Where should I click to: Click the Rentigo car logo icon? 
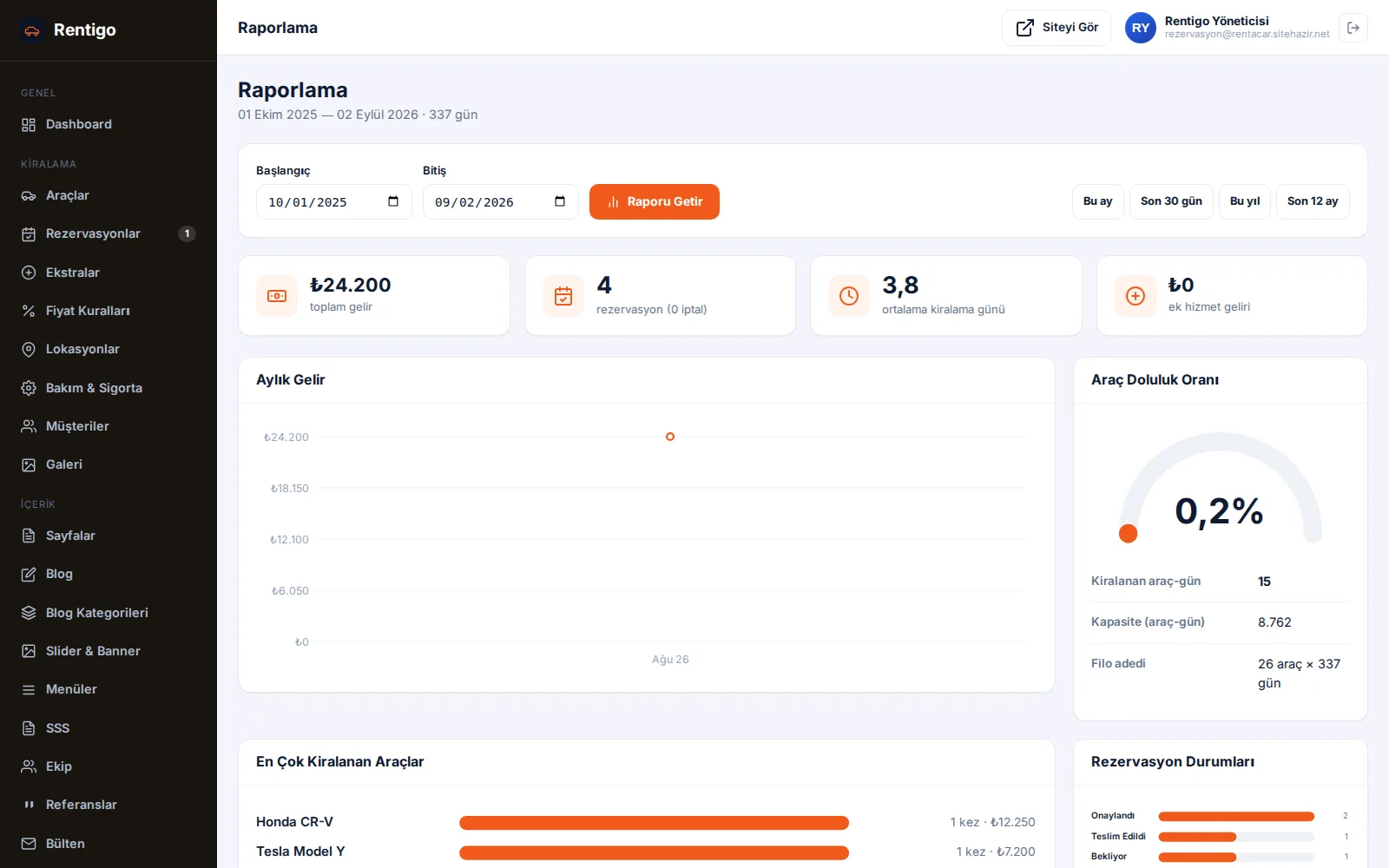[x=32, y=30]
